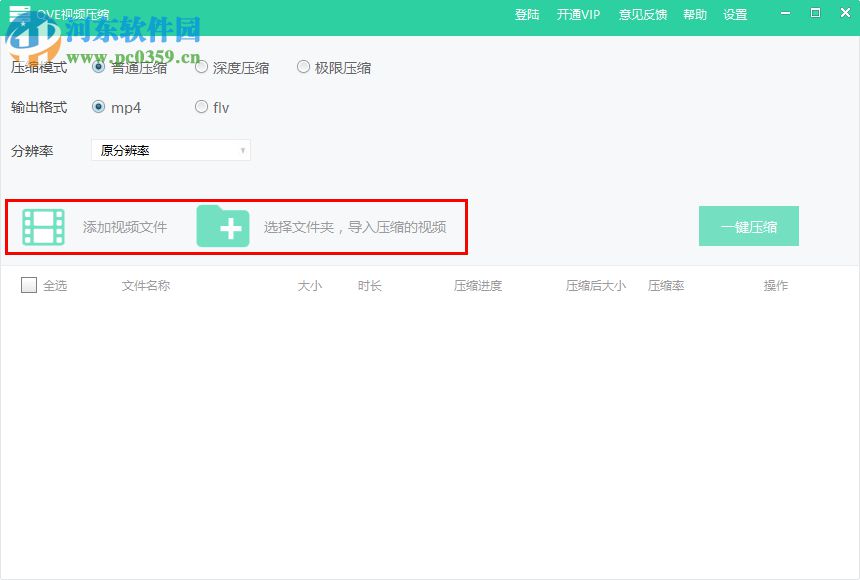
Task: Open the 帮助 (Help) item
Action: pos(694,14)
